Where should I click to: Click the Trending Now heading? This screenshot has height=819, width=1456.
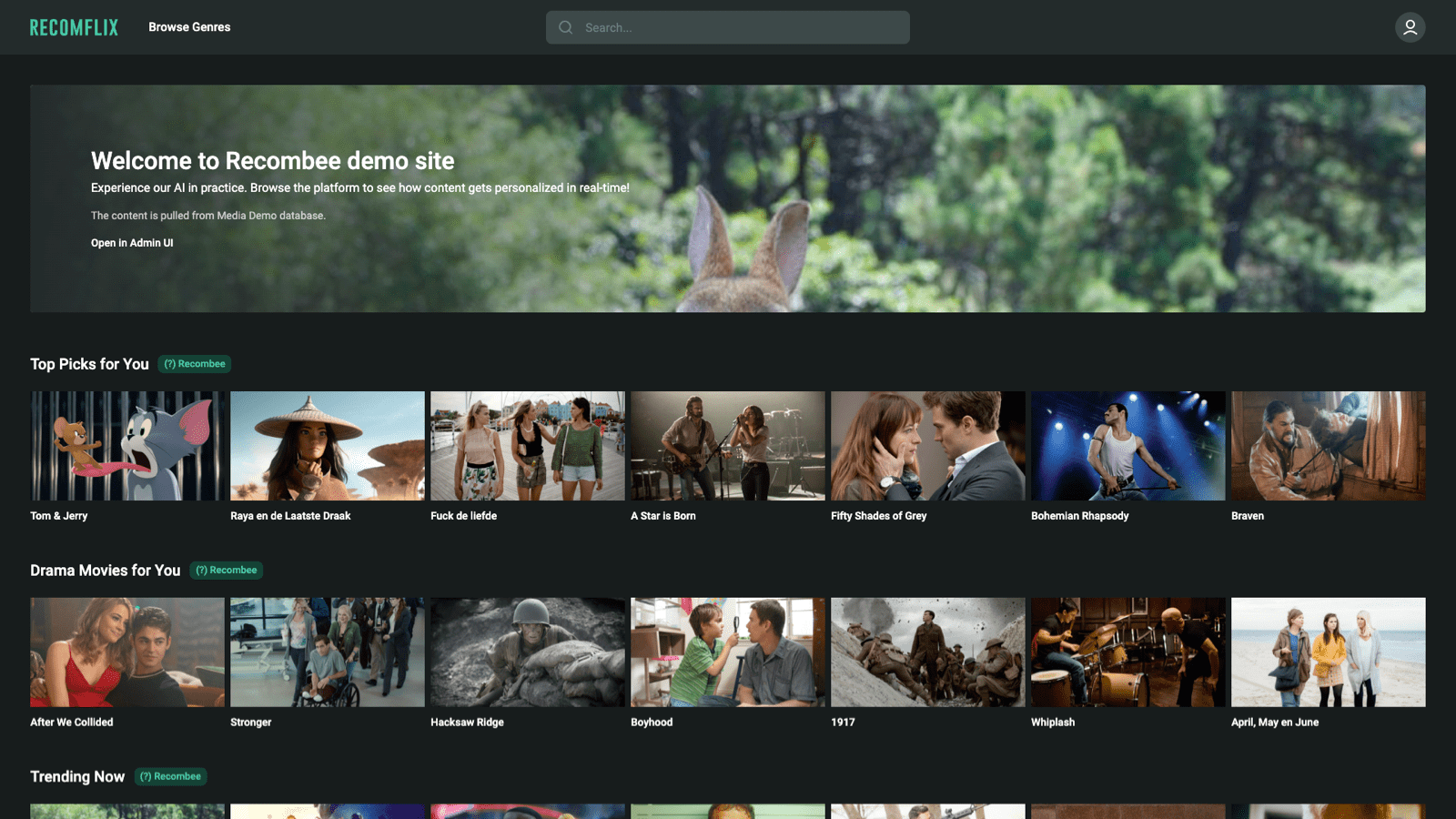pos(77,776)
